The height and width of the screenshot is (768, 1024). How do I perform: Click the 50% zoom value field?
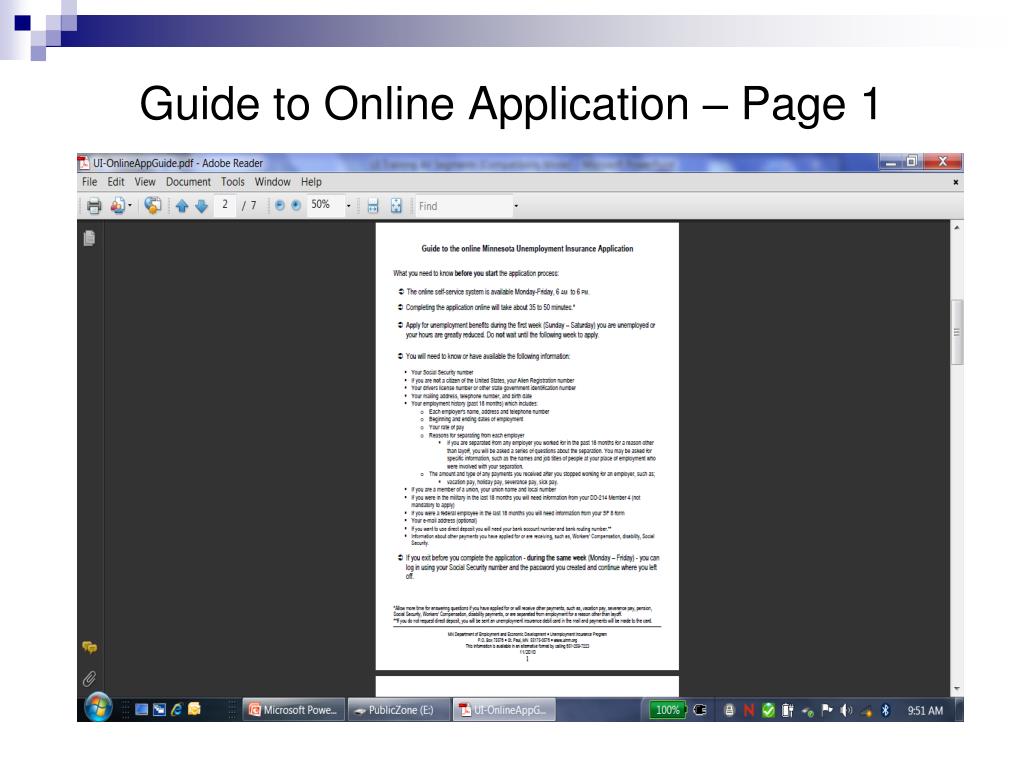[324, 205]
